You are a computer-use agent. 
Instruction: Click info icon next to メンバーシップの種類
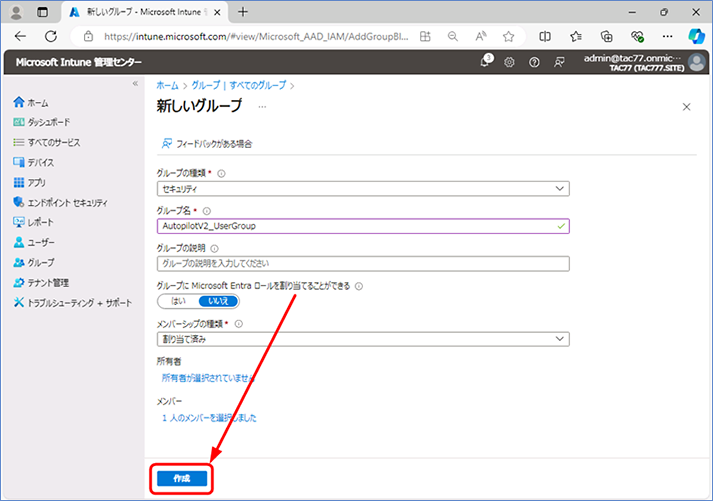[239, 324]
